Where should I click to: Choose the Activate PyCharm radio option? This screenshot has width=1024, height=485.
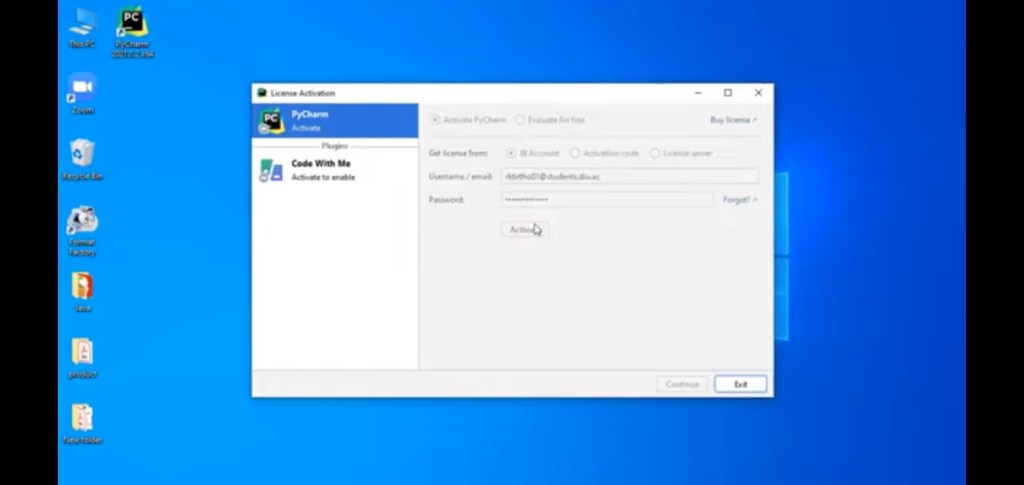pyautogui.click(x=435, y=120)
